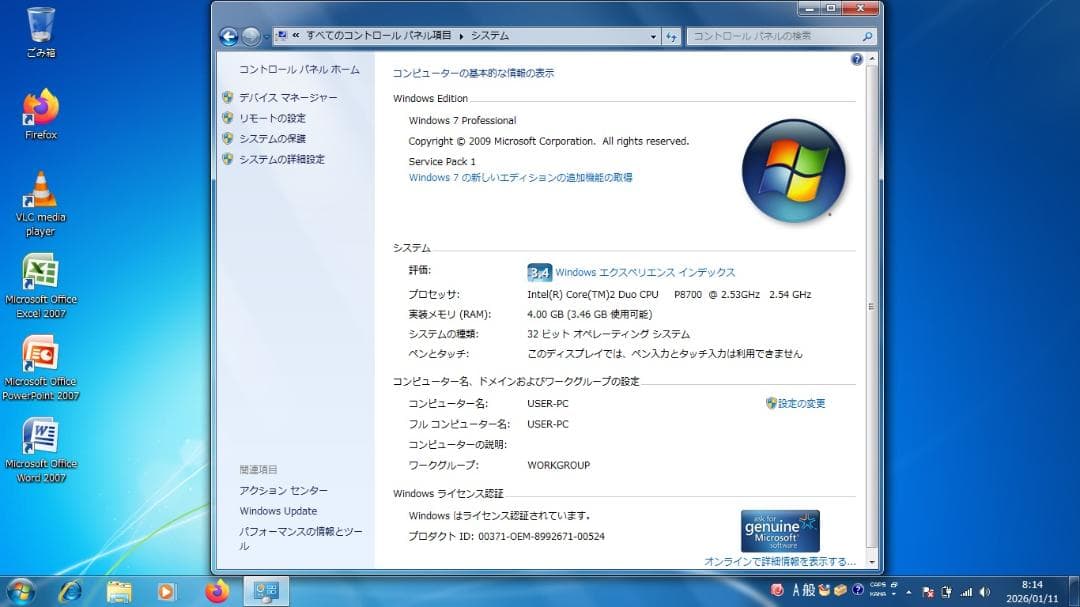Open the volume control in the tray
The width and height of the screenshot is (1080, 607).
[x=983, y=591]
